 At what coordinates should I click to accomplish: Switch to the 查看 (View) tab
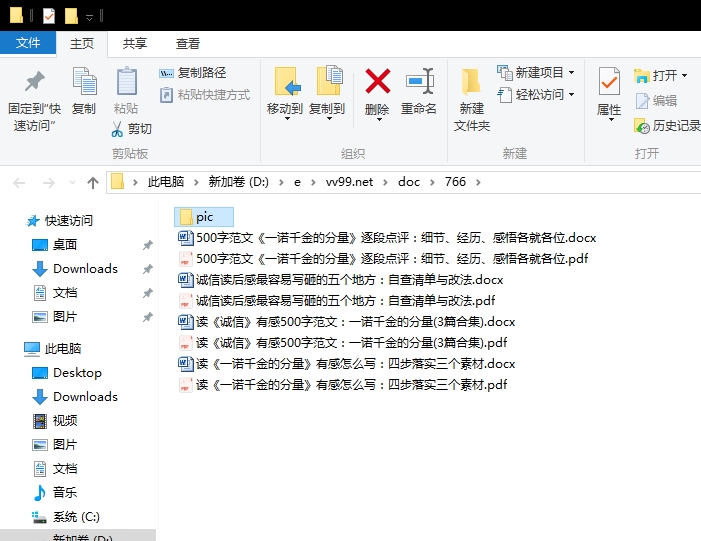click(x=188, y=44)
